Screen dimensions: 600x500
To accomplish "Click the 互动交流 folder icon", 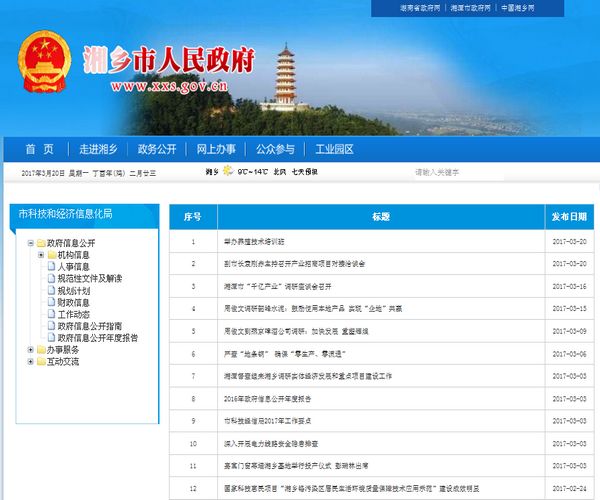I will click(x=41, y=362).
